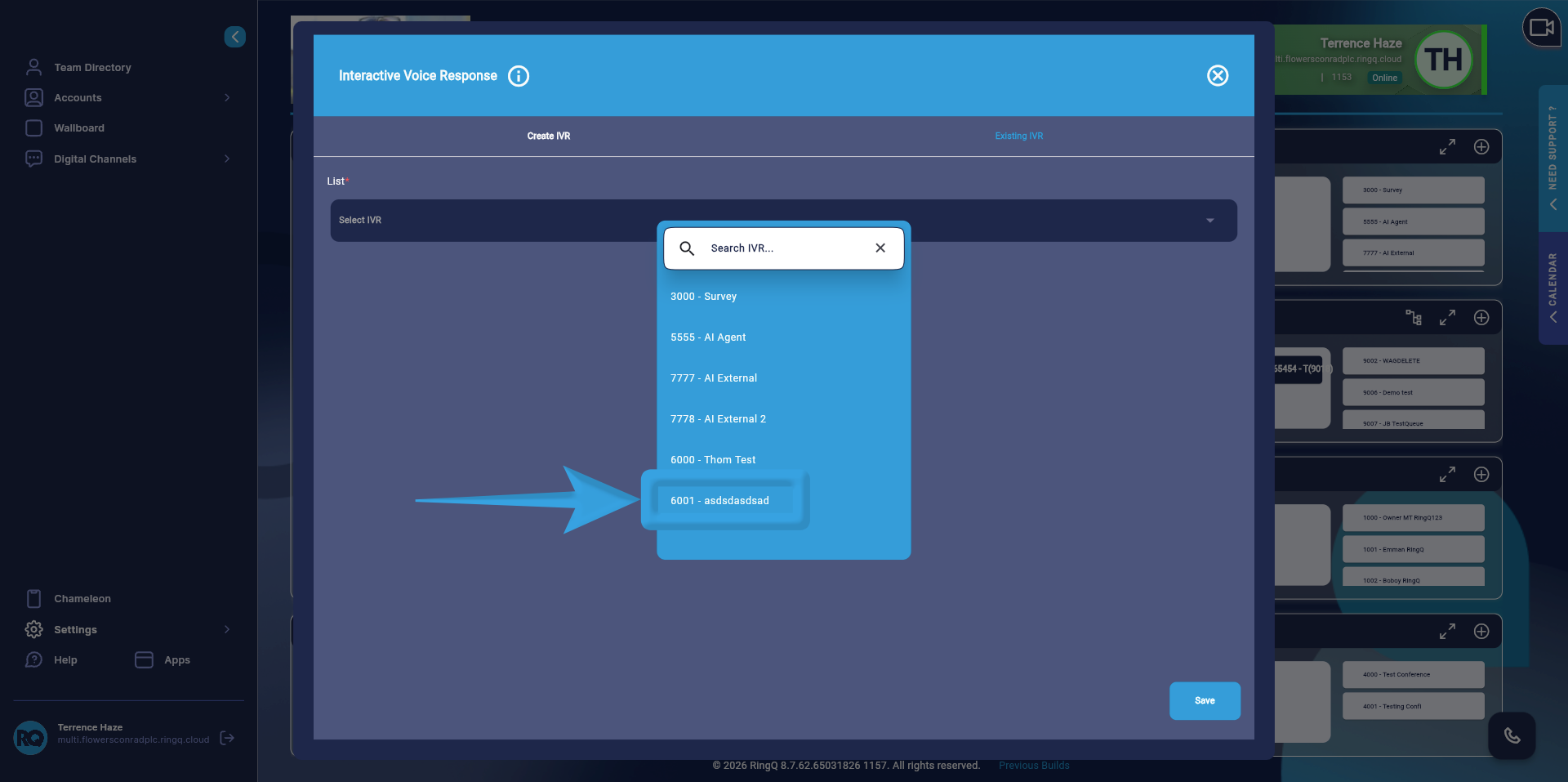Click the video camera icon
The image size is (1568, 782).
[1541, 28]
